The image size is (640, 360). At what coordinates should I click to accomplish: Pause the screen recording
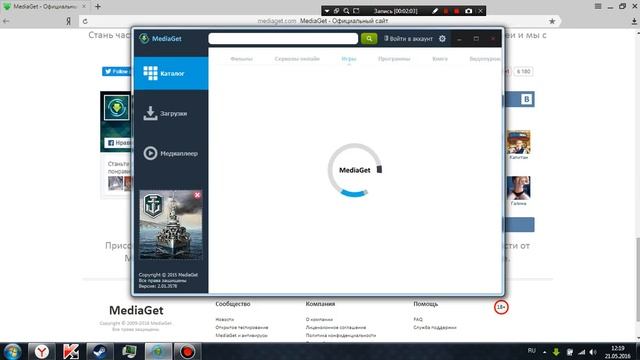coord(446,11)
